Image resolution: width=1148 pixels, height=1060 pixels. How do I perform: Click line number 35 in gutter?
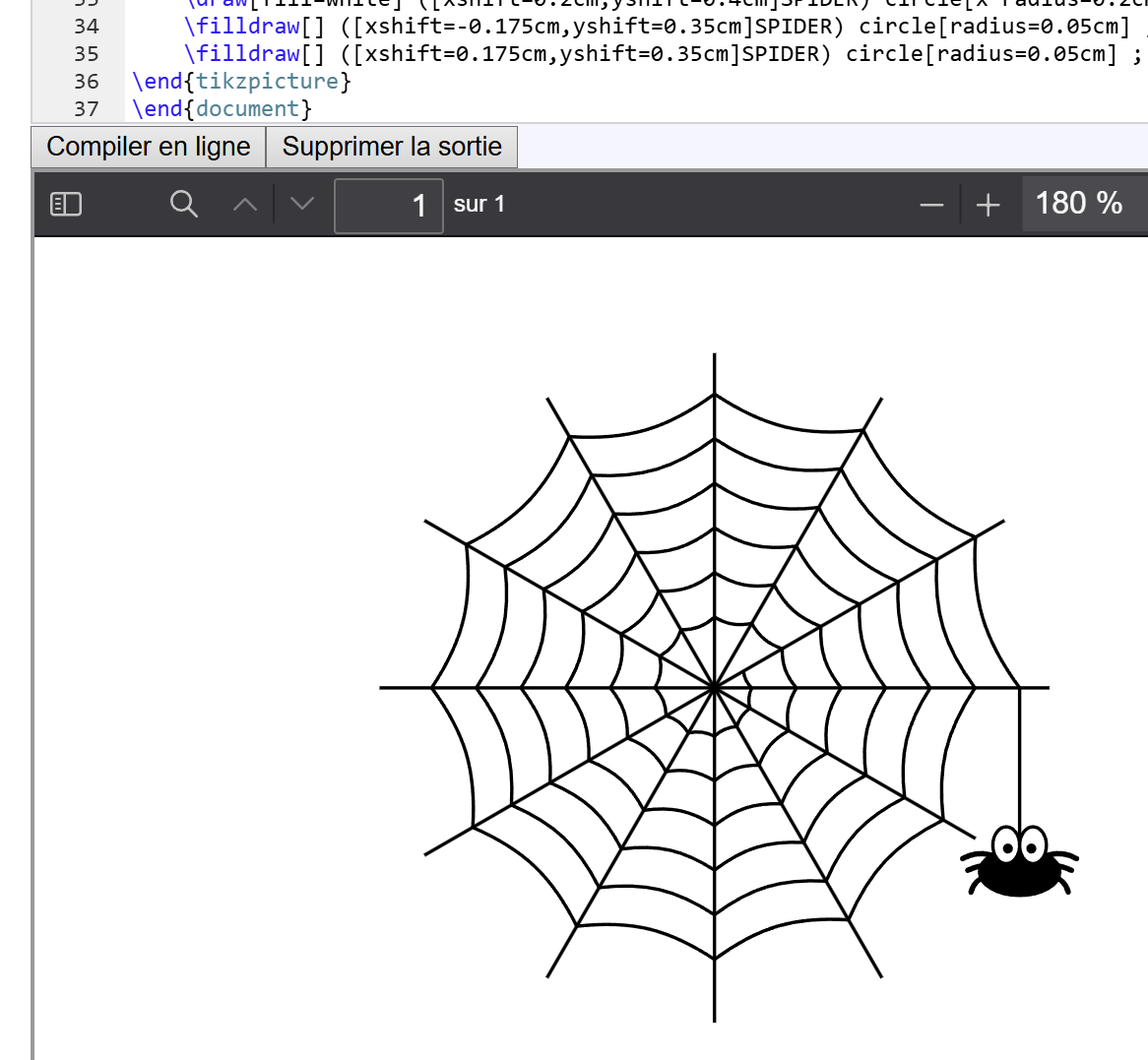pyautogui.click(x=87, y=54)
